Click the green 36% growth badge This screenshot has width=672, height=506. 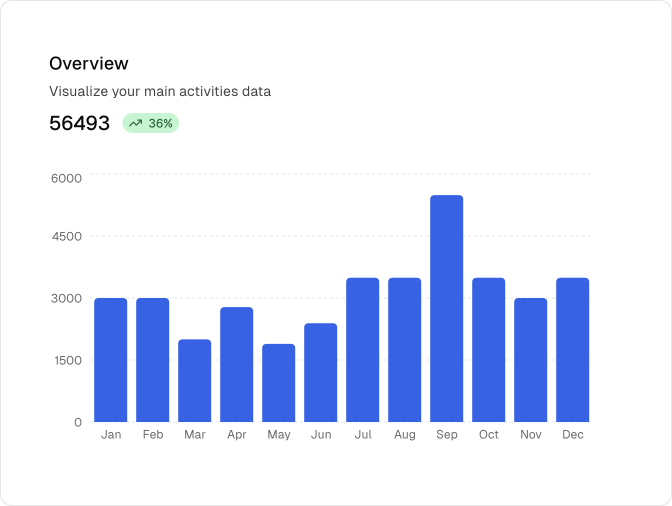[151, 124]
